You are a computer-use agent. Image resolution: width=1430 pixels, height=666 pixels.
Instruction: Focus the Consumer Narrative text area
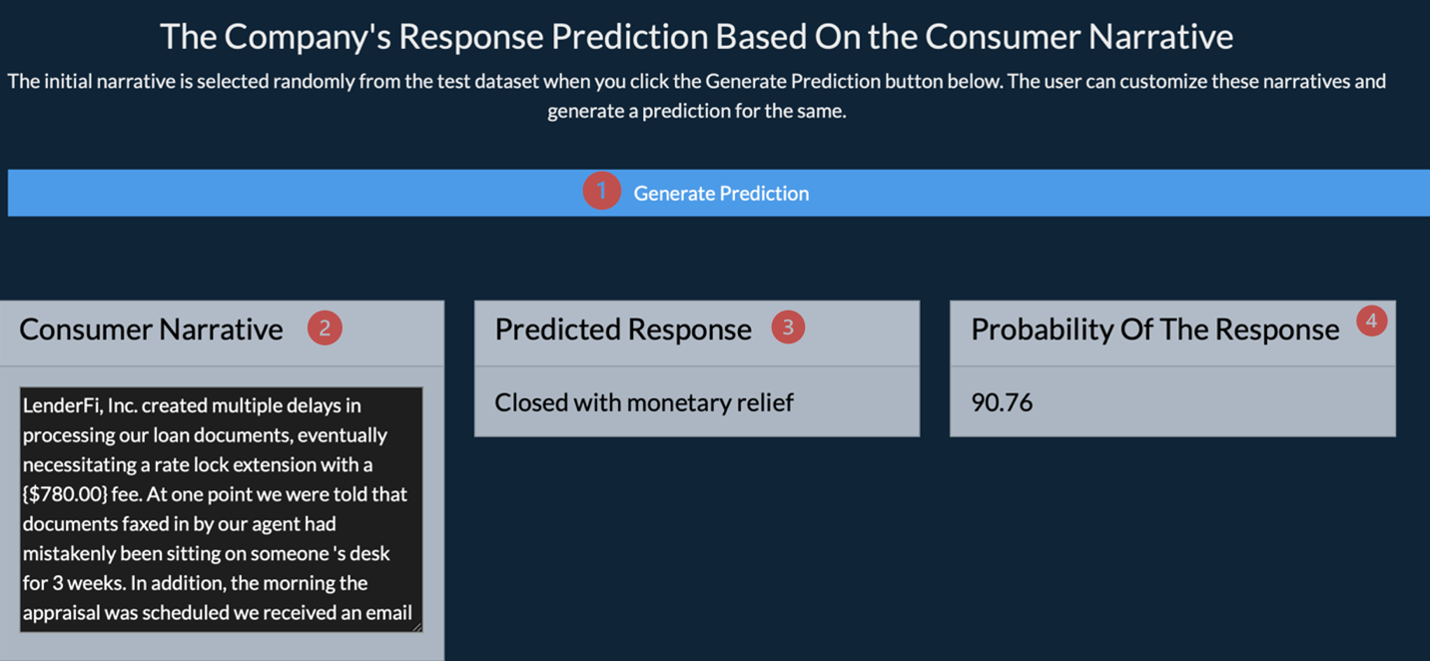coord(221,509)
